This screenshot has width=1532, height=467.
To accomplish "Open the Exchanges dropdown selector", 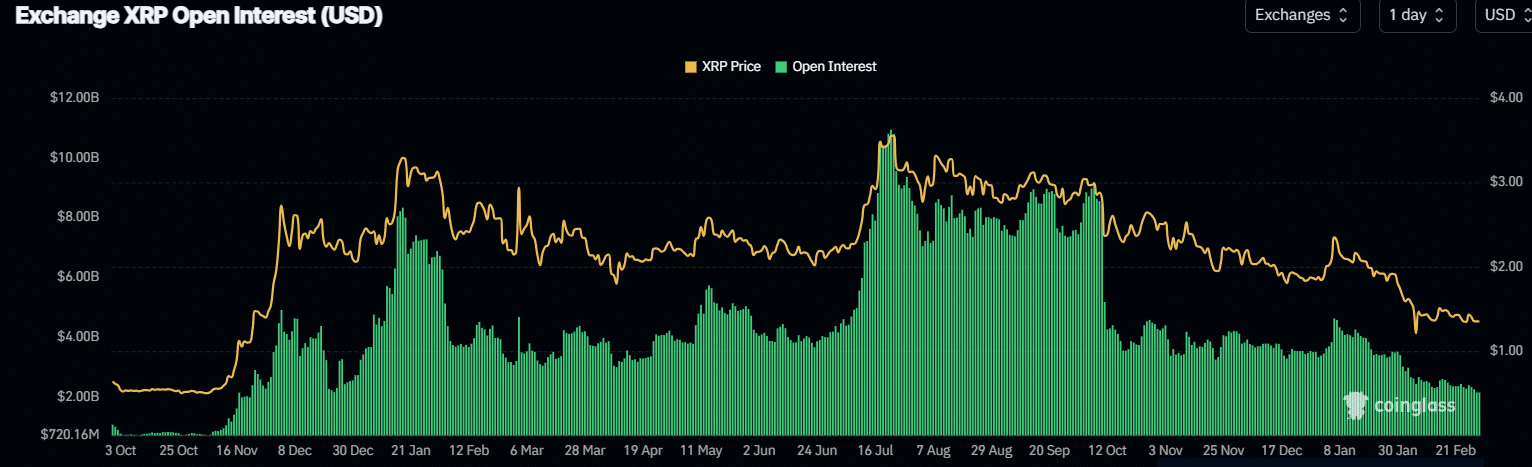I will point(1302,15).
